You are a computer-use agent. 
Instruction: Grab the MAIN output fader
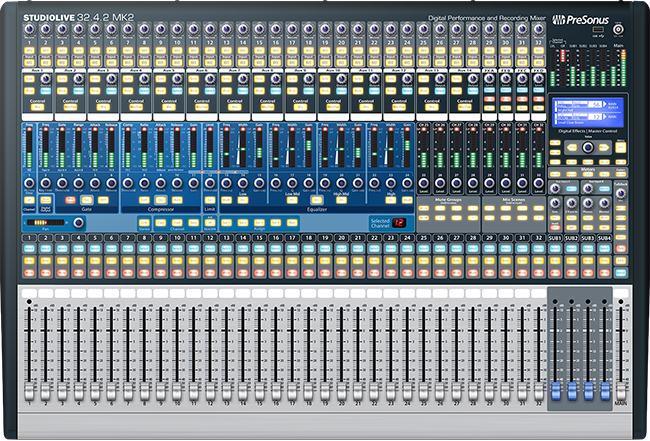[x=621, y=391]
